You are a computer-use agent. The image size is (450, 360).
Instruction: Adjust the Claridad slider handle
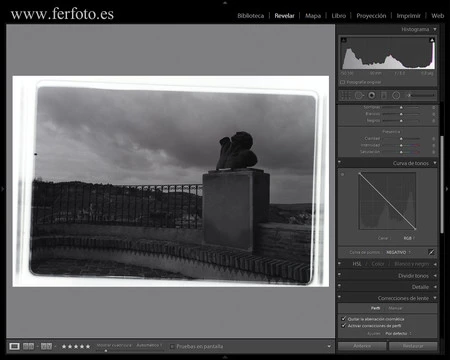pos(401,138)
